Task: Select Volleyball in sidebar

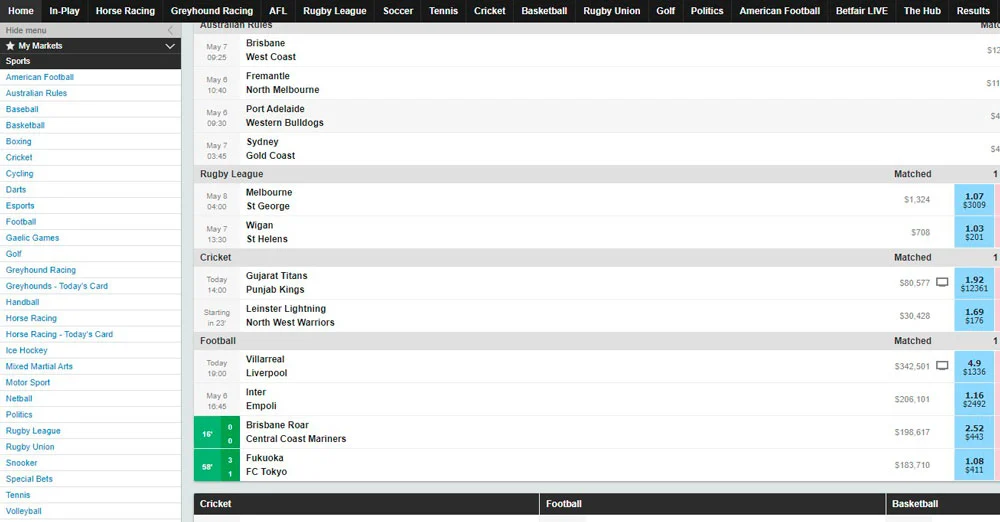Action: coord(24,511)
